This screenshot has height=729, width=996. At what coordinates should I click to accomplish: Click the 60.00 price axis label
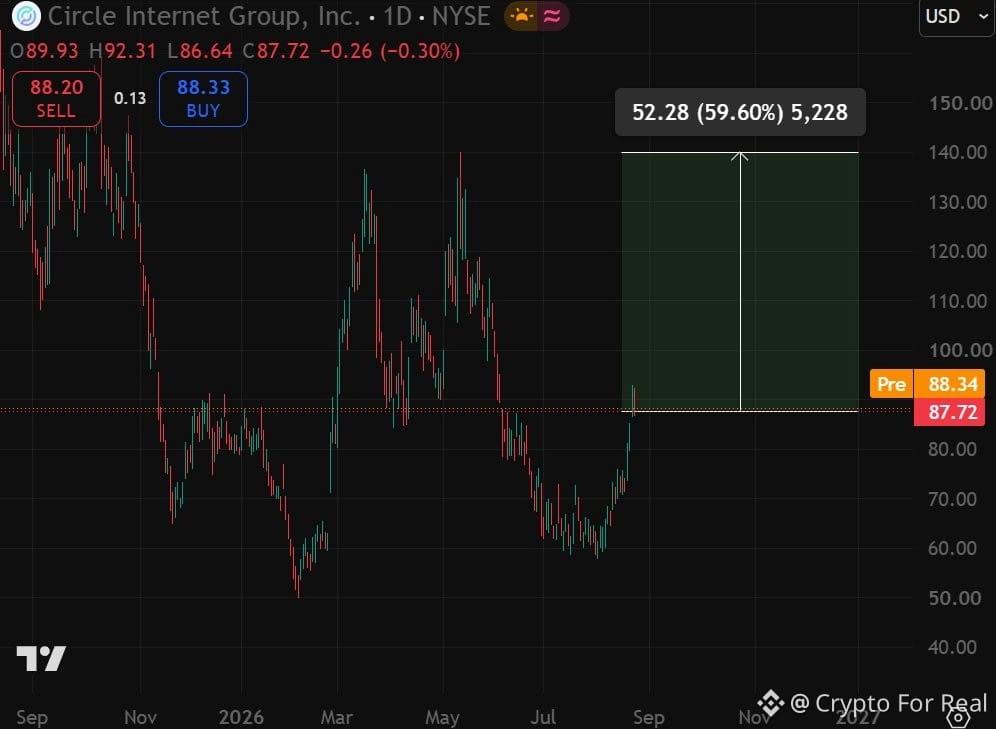click(x=952, y=548)
